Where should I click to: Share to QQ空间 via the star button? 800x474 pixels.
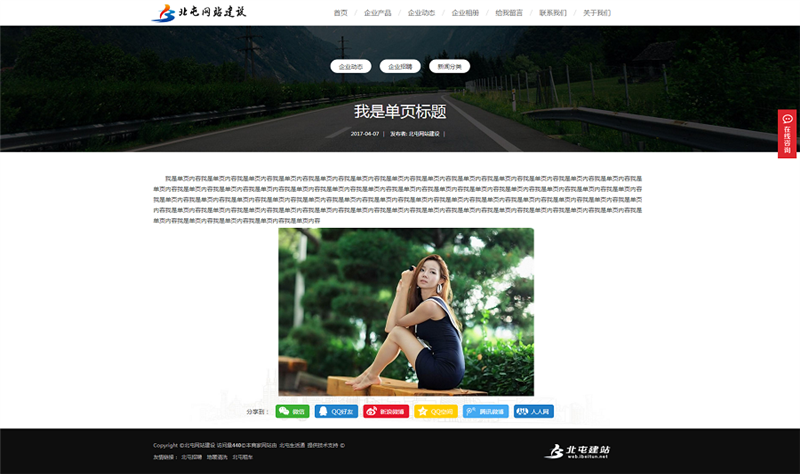pos(435,411)
